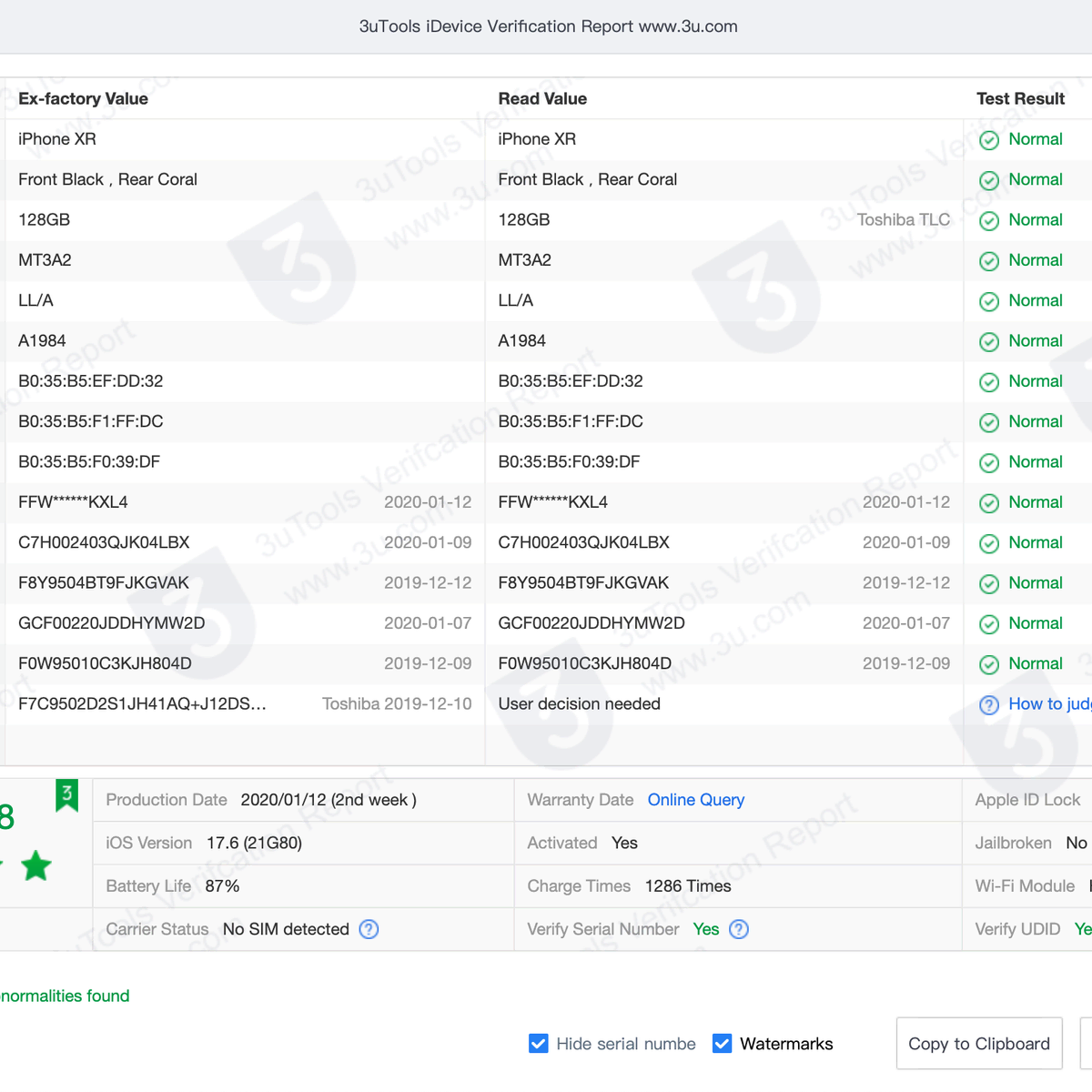Open the How to judge link
The width and height of the screenshot is (1092, 1092).
coord(1050,703)
